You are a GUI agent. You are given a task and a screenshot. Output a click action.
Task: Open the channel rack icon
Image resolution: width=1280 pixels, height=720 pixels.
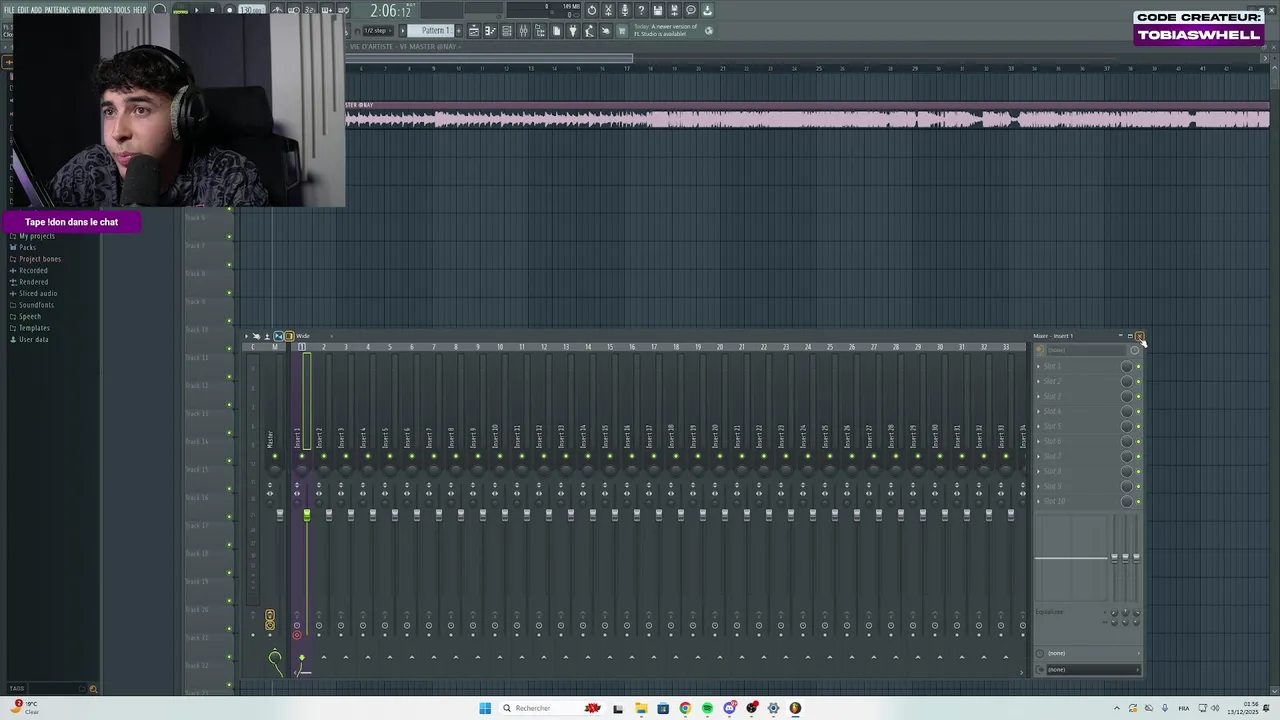click(507, 30)
